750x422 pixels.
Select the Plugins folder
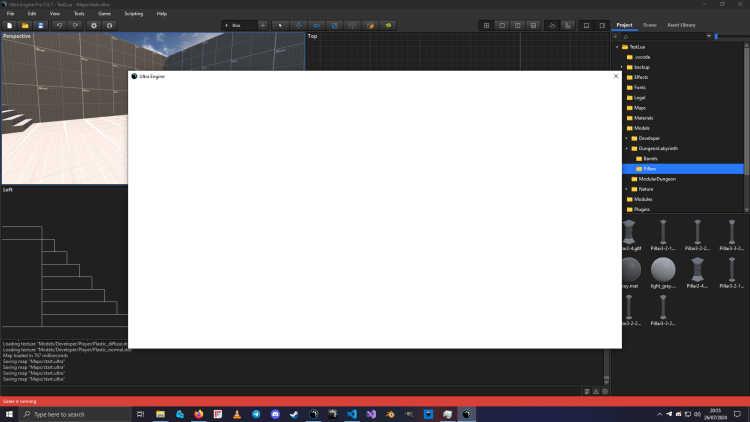coord(638,209)
